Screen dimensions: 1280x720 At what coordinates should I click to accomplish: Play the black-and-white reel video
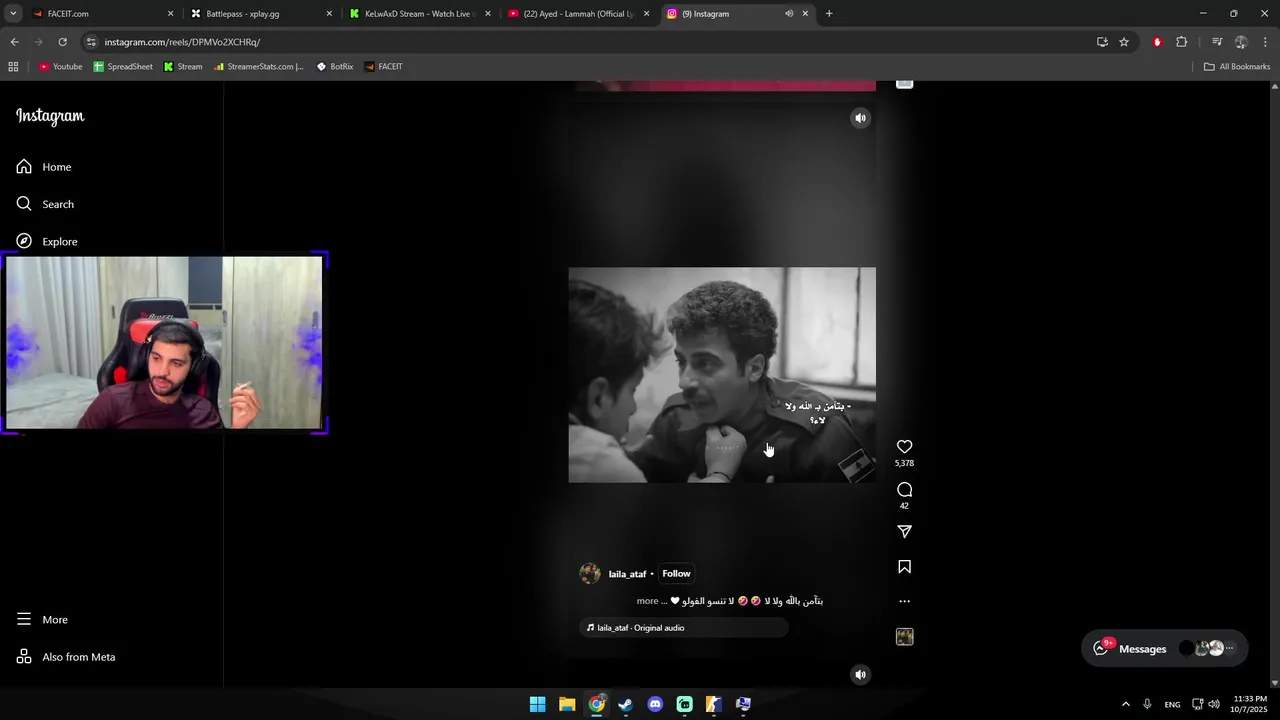pos(722,375)
